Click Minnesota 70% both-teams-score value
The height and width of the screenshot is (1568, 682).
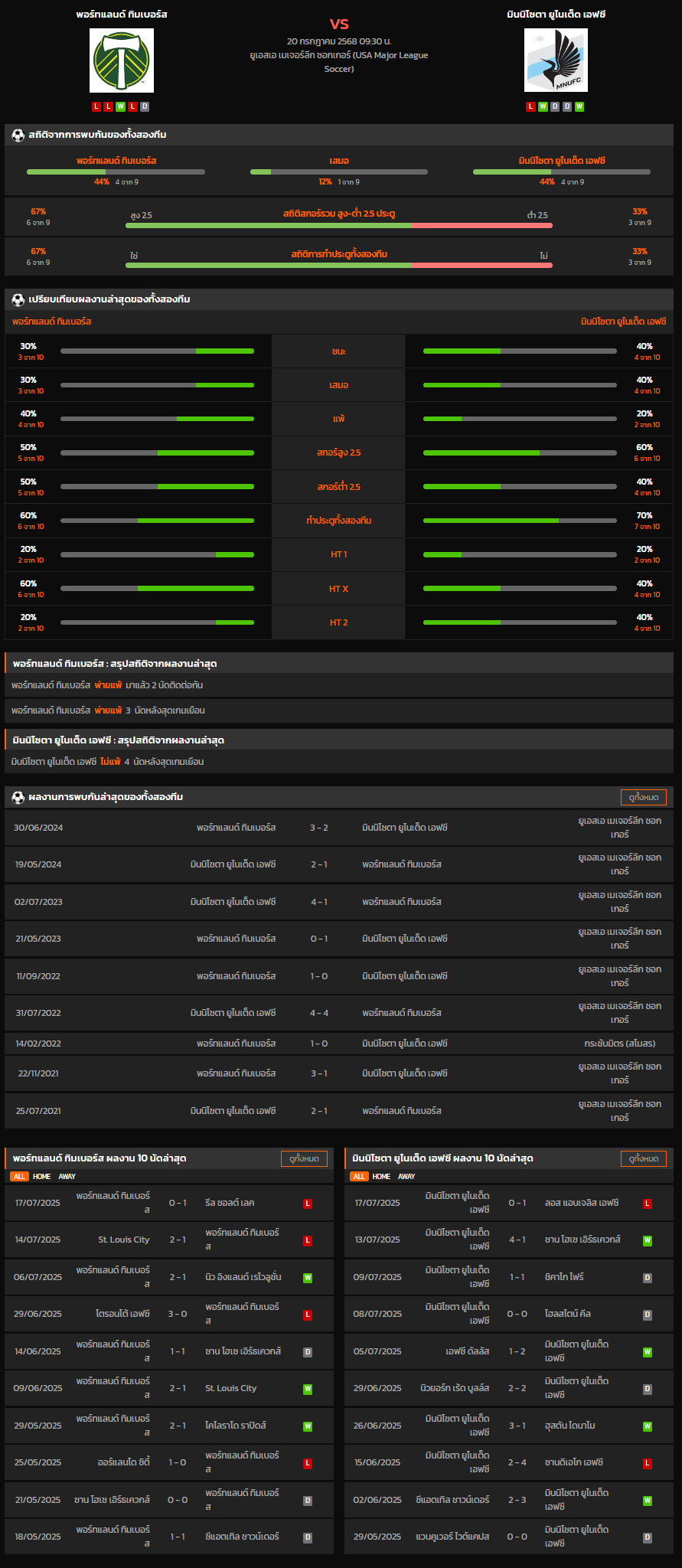pos(644,515)
